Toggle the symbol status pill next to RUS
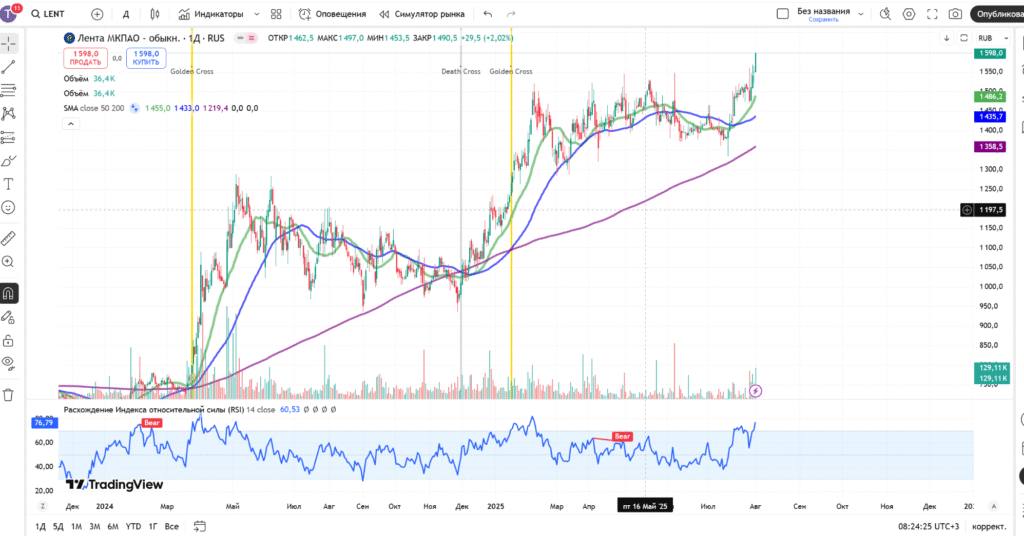 click(246, 38)
